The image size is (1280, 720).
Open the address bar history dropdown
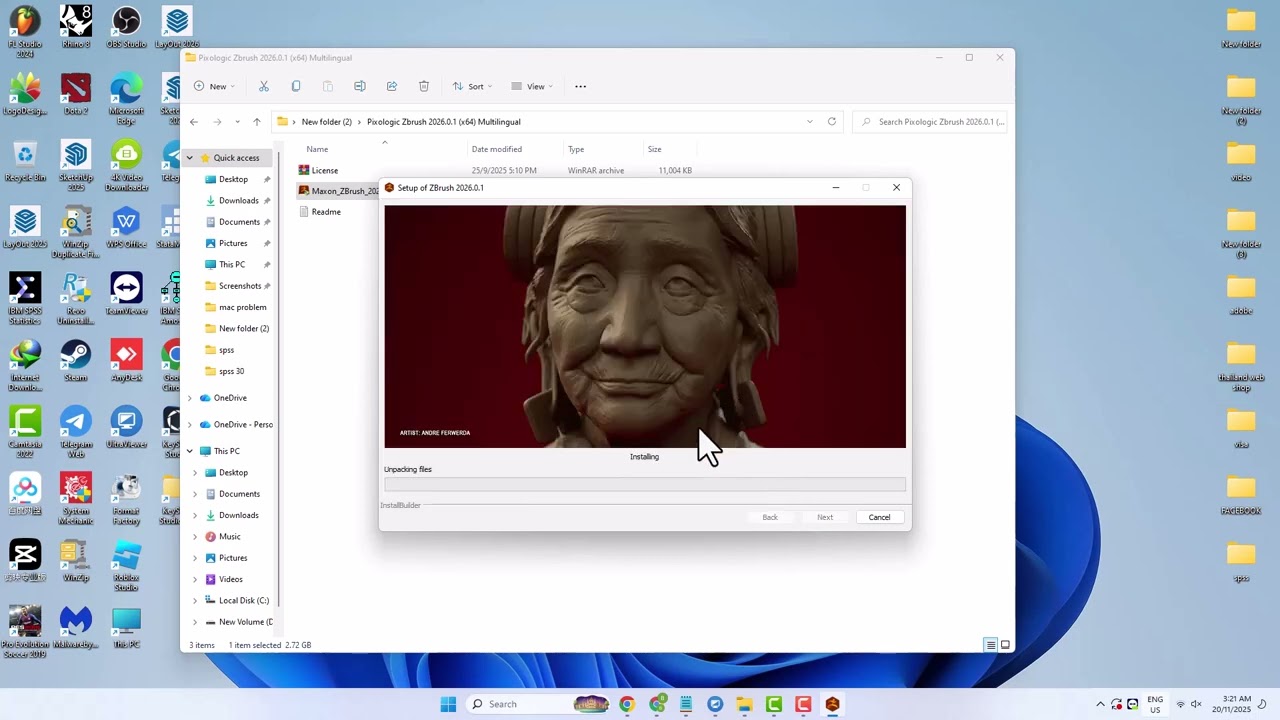pos(809,121)
